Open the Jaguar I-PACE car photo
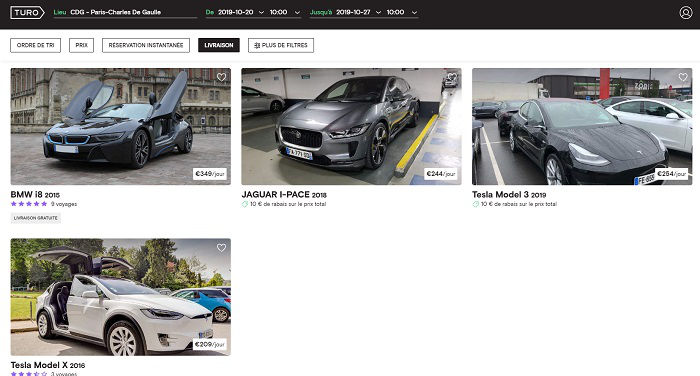 (351, 126)
